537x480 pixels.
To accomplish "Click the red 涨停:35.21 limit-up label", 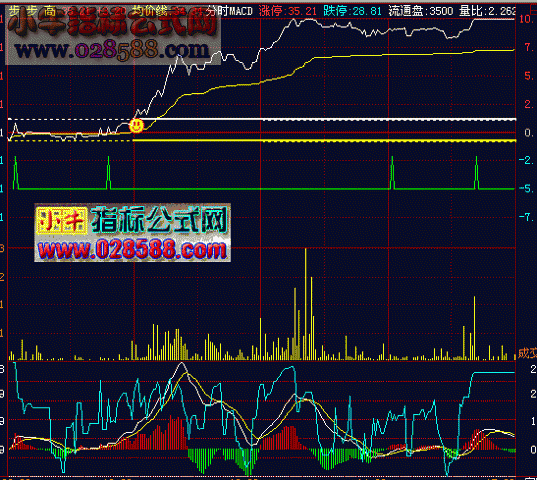I will pyautogui.click(x=288, y=11).
